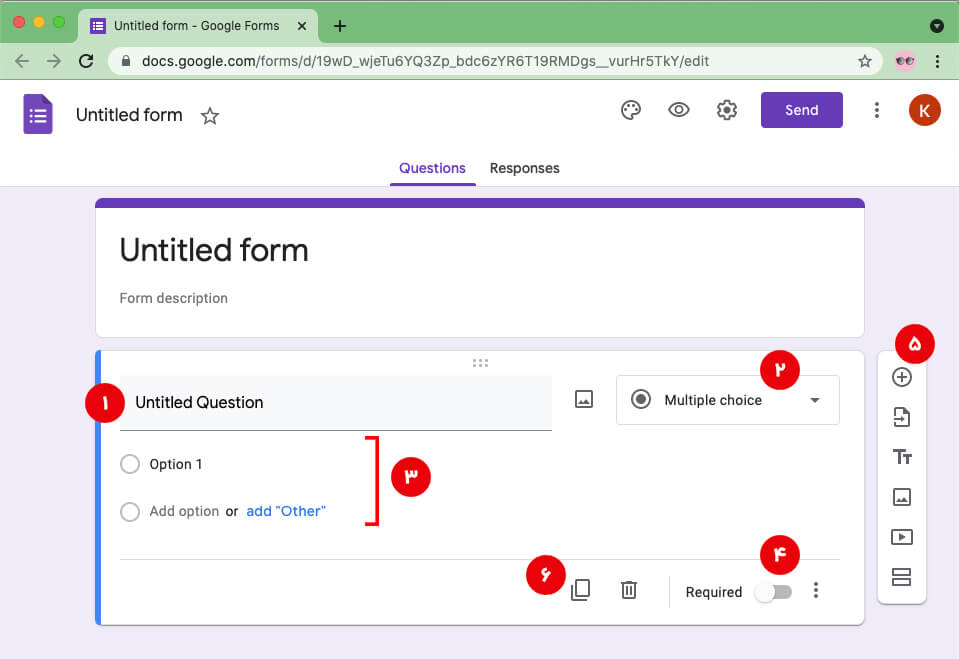959x659 pixels.
Task: Open the Customize theme palette icon
Action: 631,110
